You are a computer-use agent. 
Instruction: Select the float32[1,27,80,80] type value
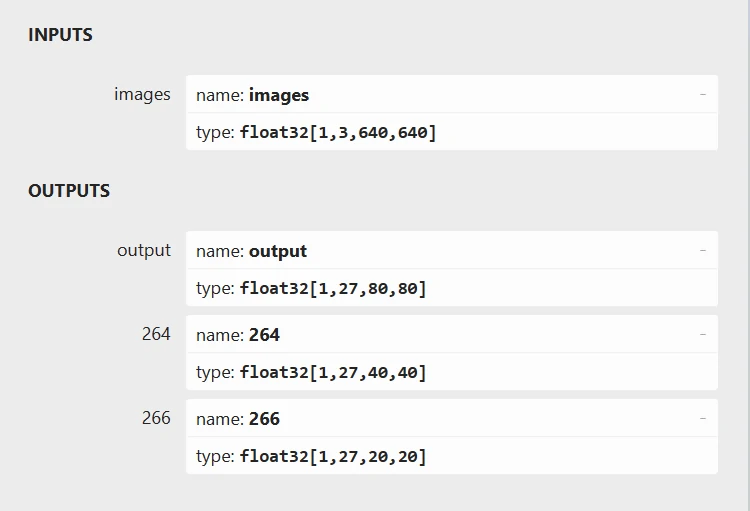click(333, 288)
